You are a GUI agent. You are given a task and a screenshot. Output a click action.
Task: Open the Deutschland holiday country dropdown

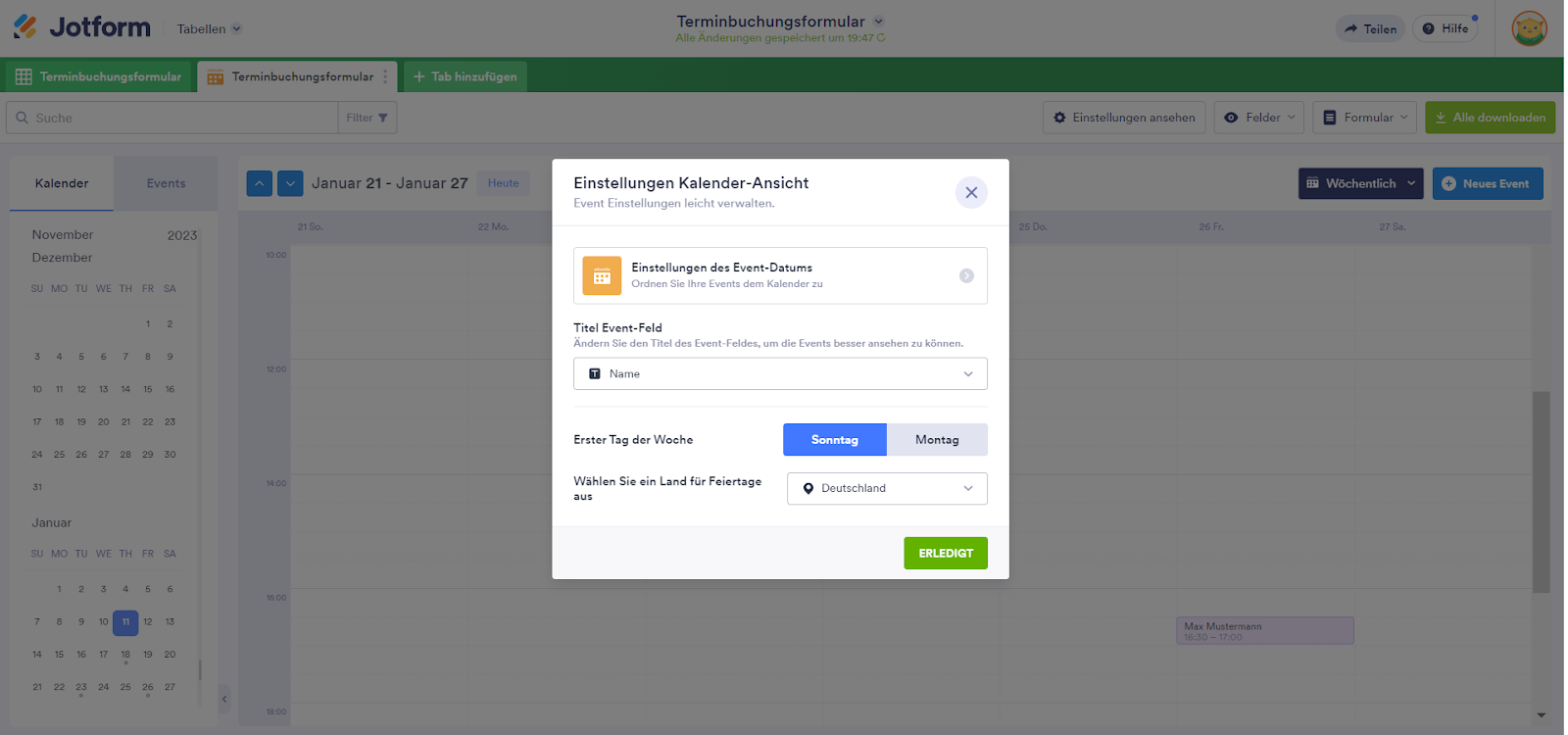click(x=887, y=488)
